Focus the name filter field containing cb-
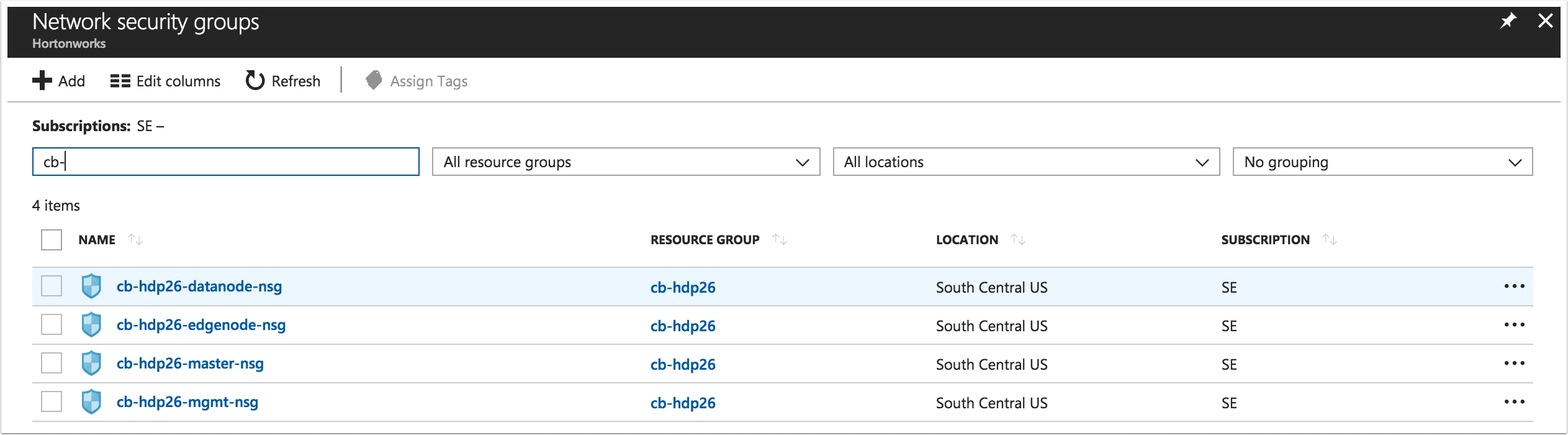The width and height of the screenshot is (1568, 435). click(x=226, y=162)
